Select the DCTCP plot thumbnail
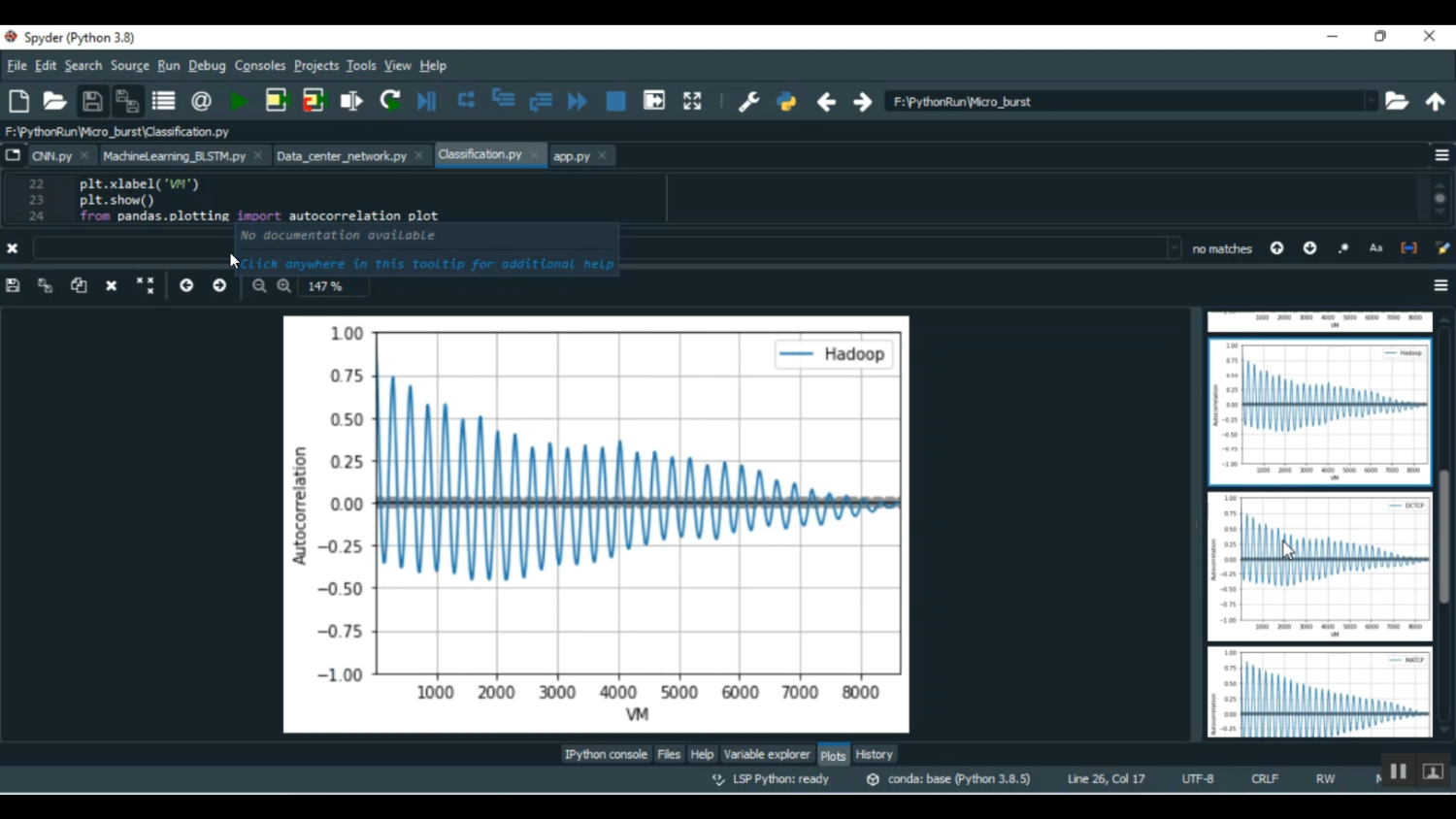 point(1319,566)
